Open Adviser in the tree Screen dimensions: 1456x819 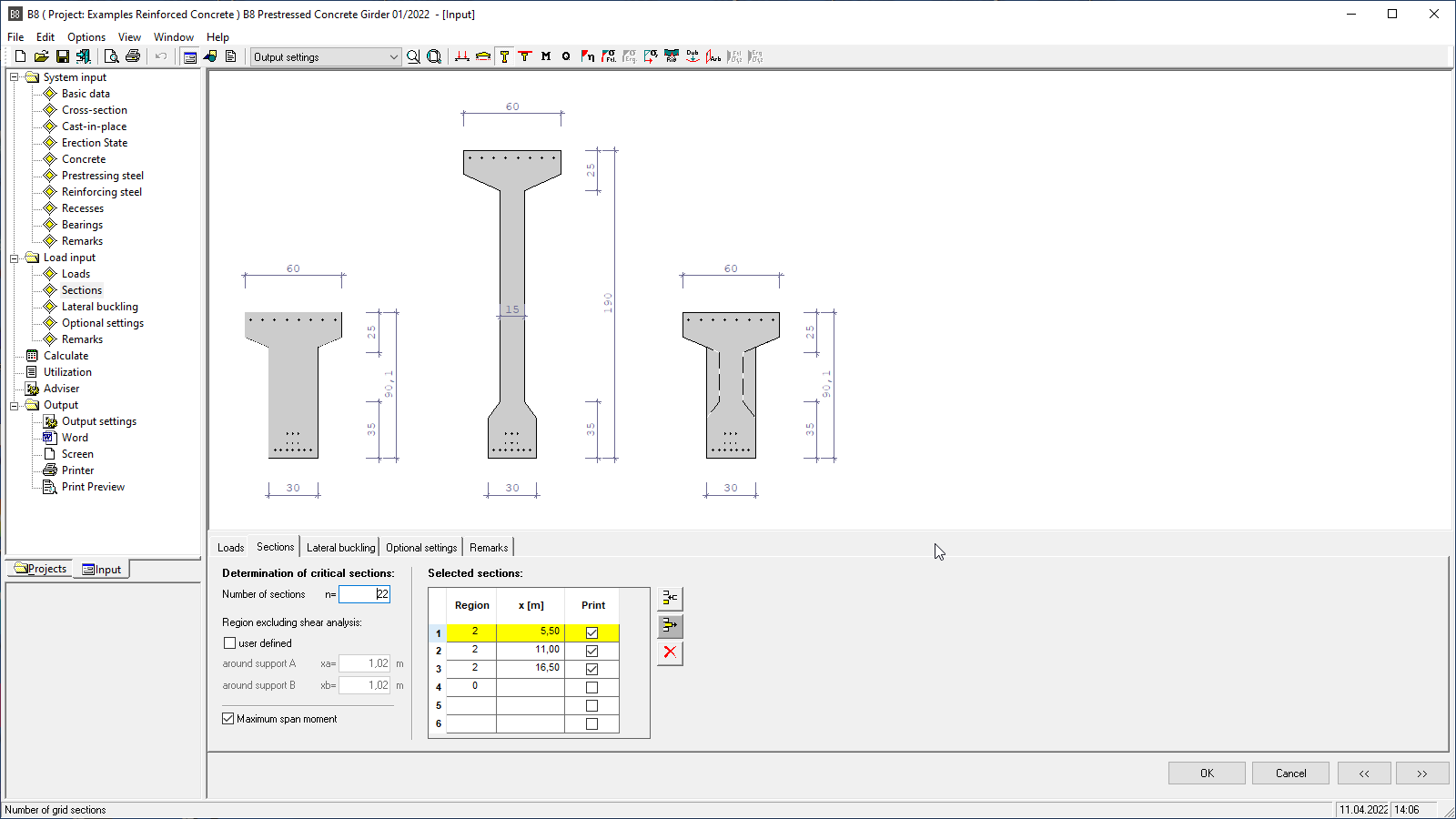[61, 389]
